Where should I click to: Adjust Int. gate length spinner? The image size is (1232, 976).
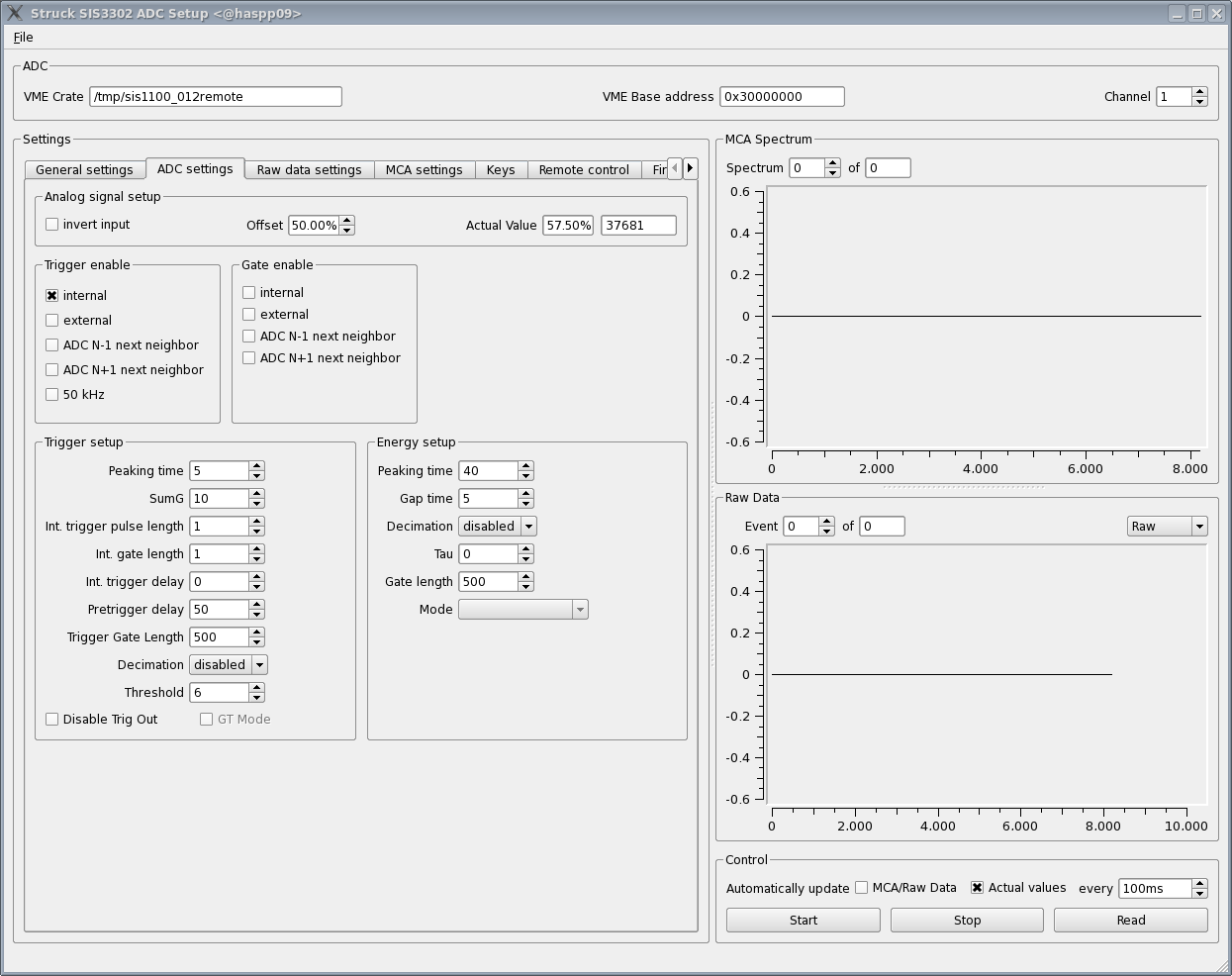[256, 554]
